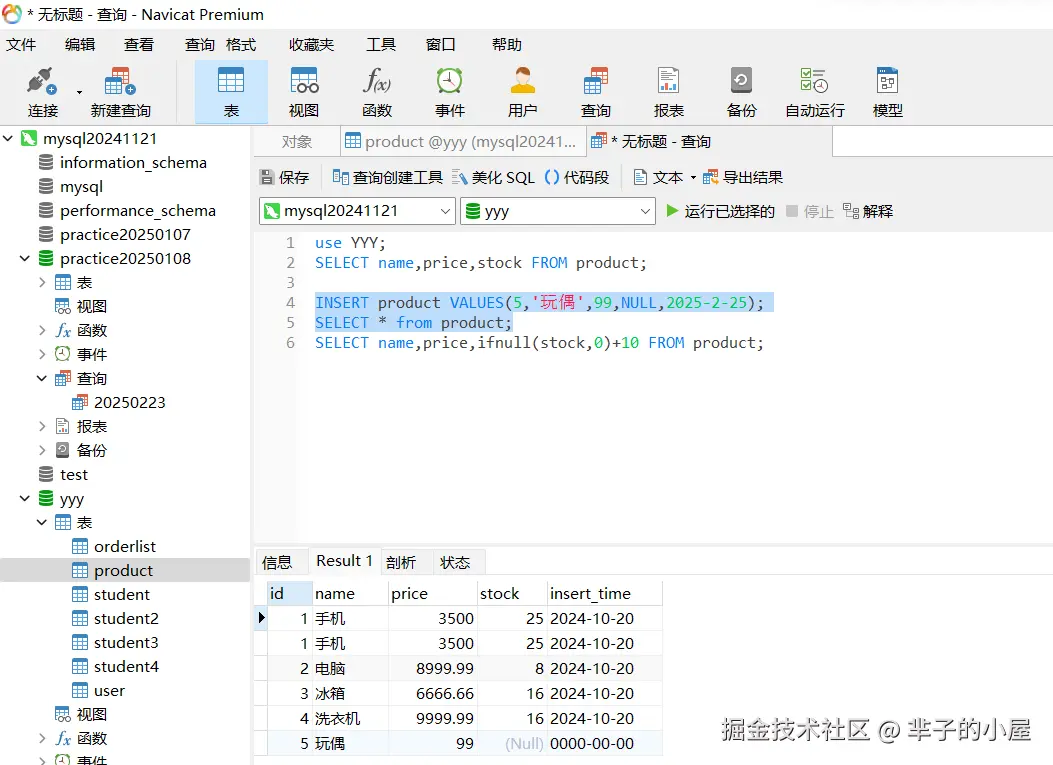This screenshot has height=765, width=1053.
Task: Click line 6 of SQL editor
Action: coord(539,343)
